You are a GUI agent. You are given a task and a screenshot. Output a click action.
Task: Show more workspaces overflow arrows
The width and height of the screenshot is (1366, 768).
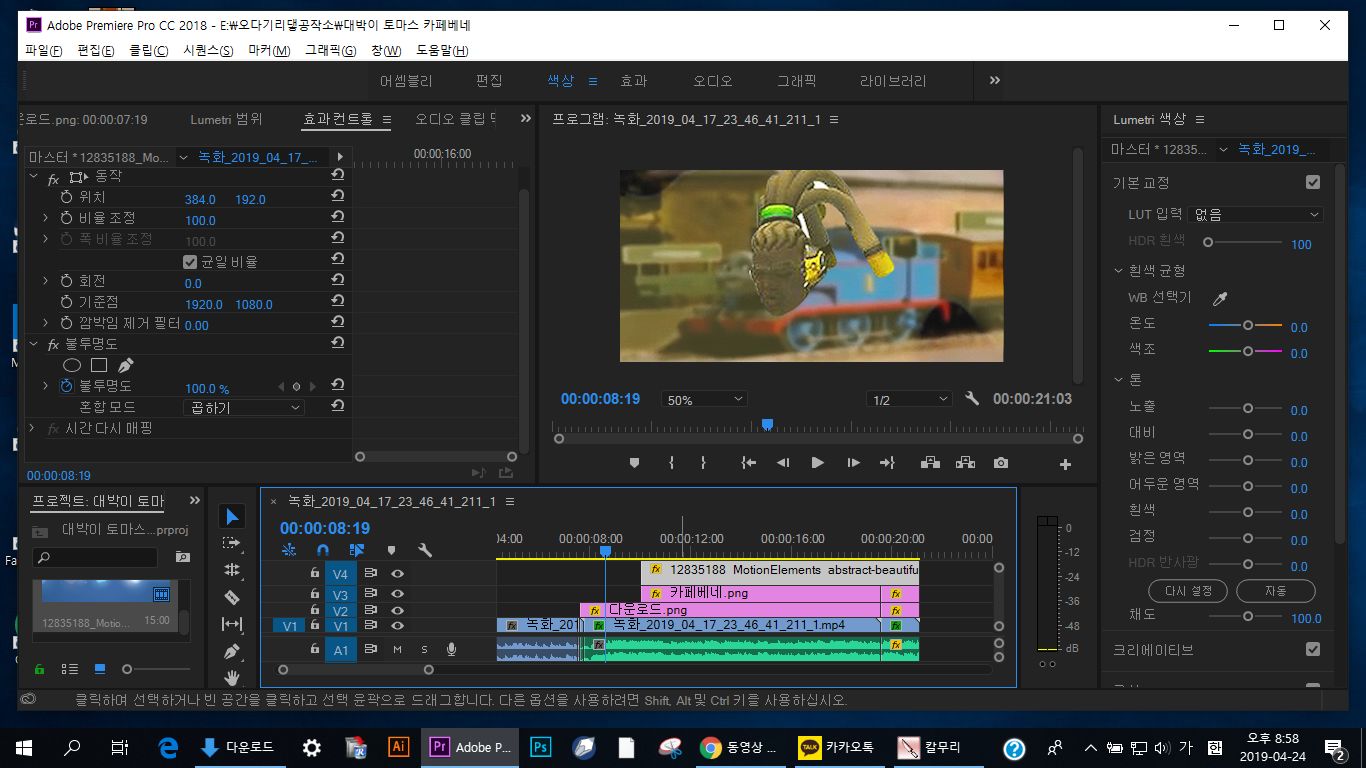[994, 80]
